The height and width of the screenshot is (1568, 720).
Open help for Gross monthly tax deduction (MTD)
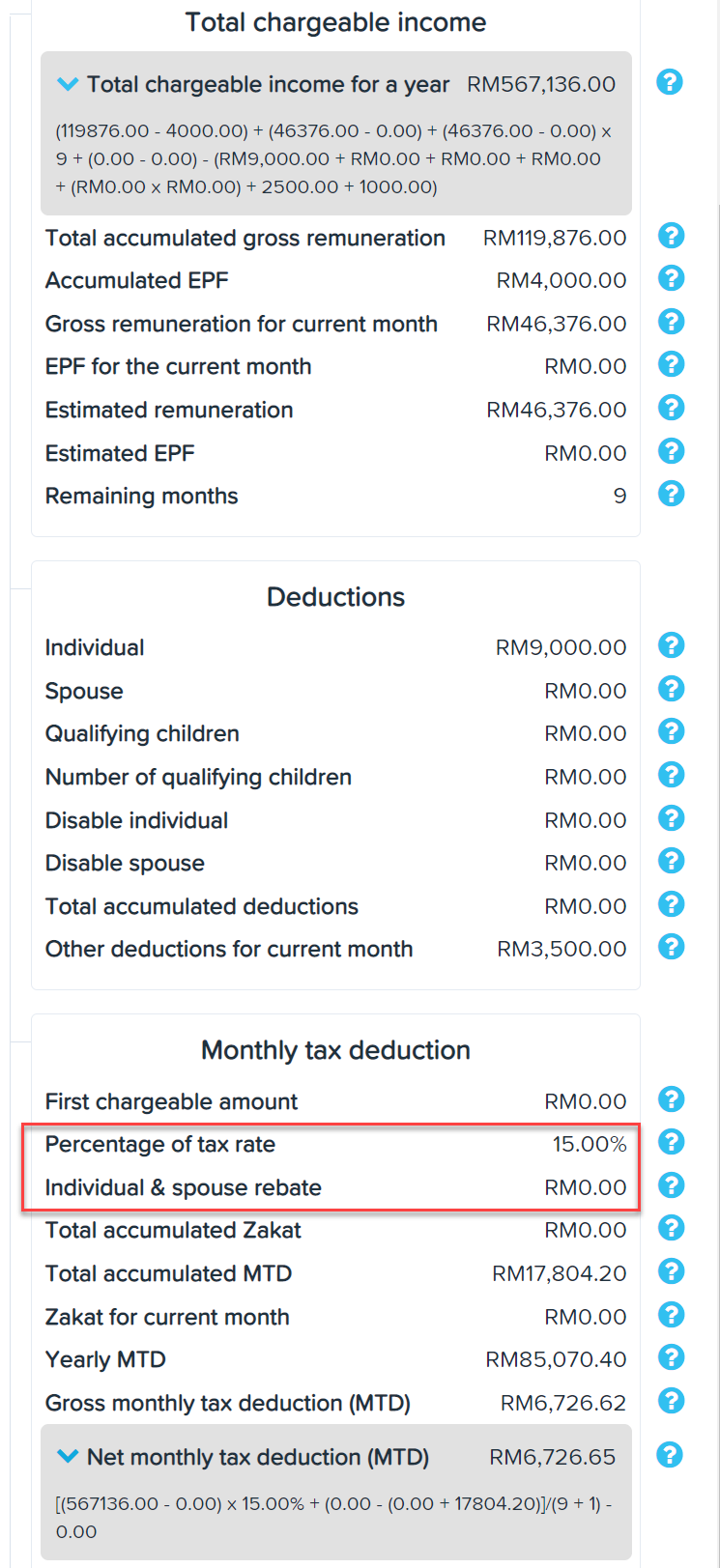[671, 1401]
